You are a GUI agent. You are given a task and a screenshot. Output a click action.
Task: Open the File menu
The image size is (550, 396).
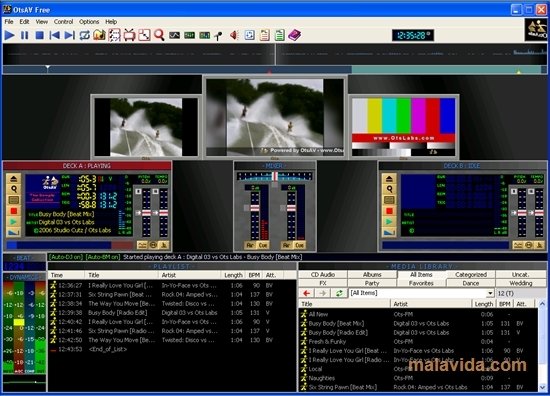point(9,22)
